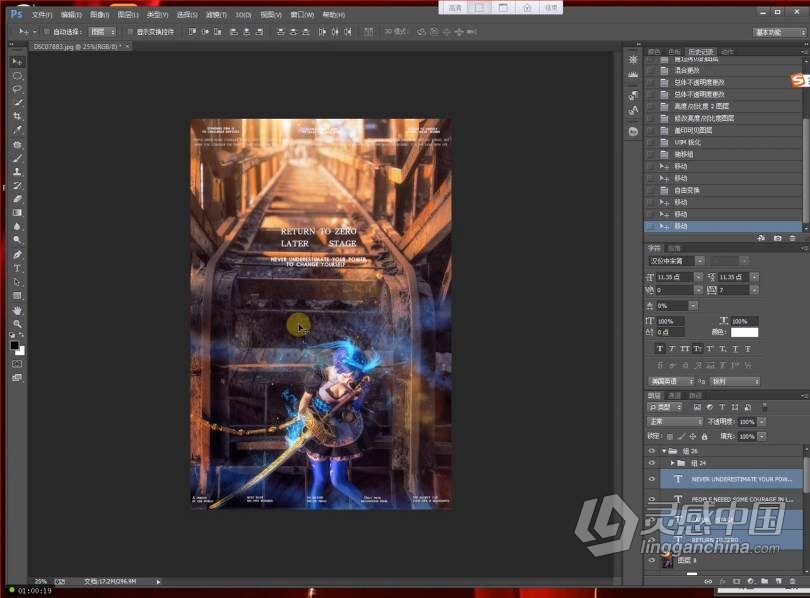Open anti-aliasing method dropdown

click(735, 382)
